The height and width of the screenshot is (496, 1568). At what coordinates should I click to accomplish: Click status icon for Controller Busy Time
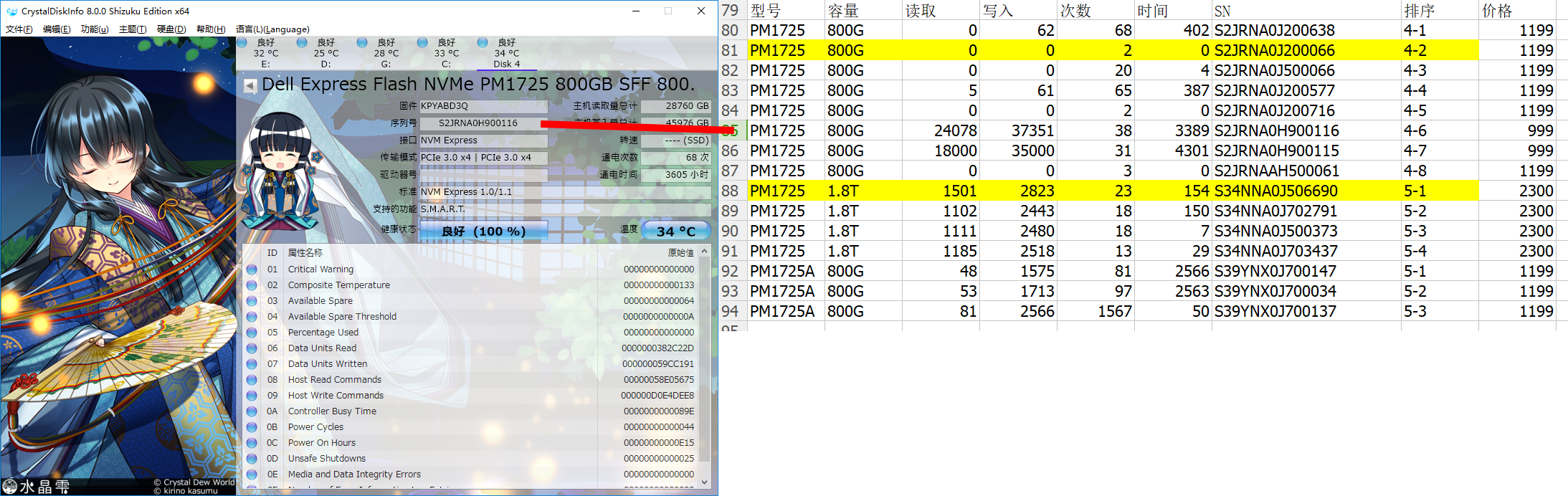pyautogui.click(x=252, y=411)
